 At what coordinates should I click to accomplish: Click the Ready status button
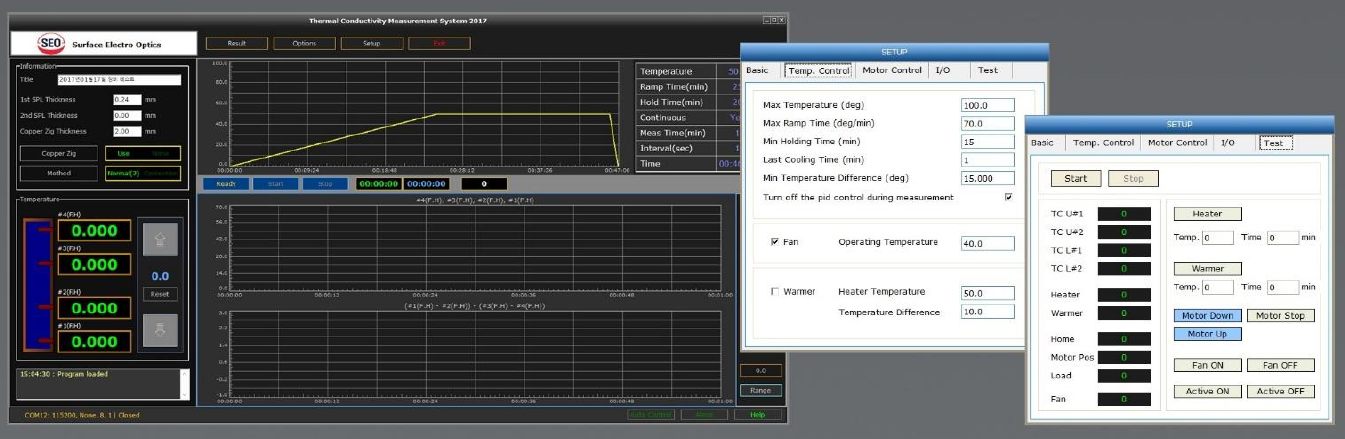point(224,184)
